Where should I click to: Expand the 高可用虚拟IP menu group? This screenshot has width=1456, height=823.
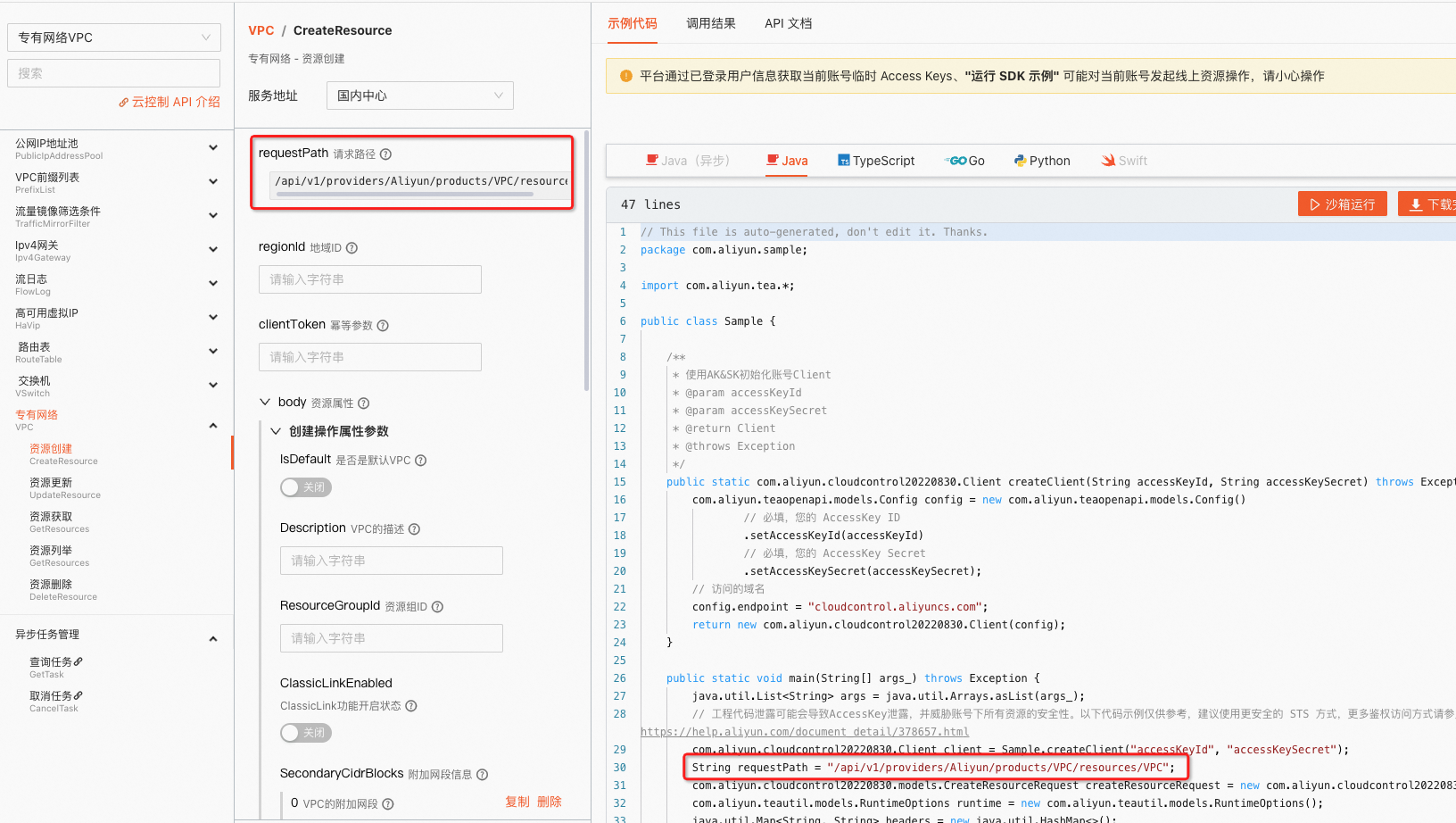click(213, 318)
